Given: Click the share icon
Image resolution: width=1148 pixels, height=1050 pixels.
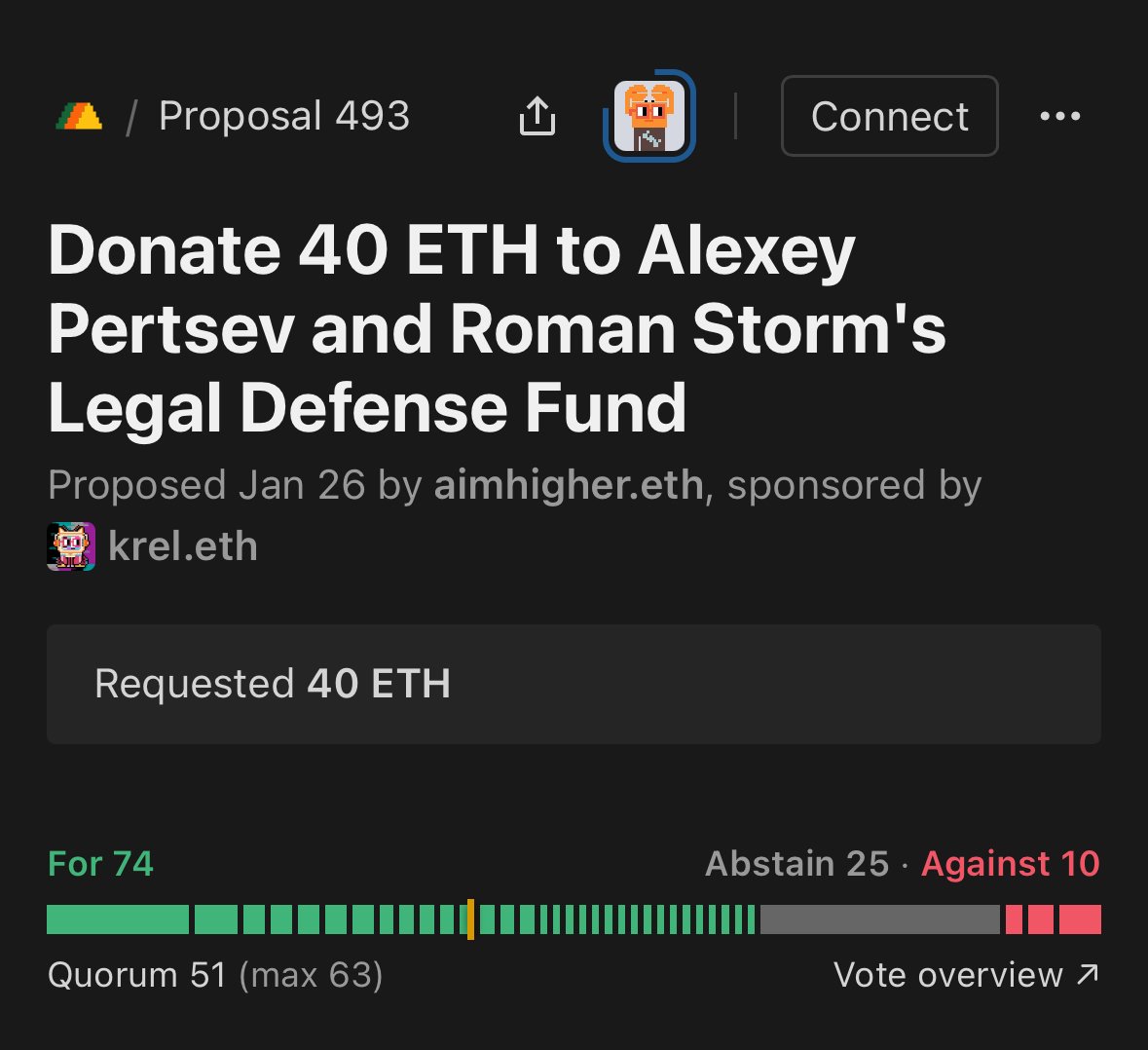Looking at the screenshot, I should tap(537, 117).
